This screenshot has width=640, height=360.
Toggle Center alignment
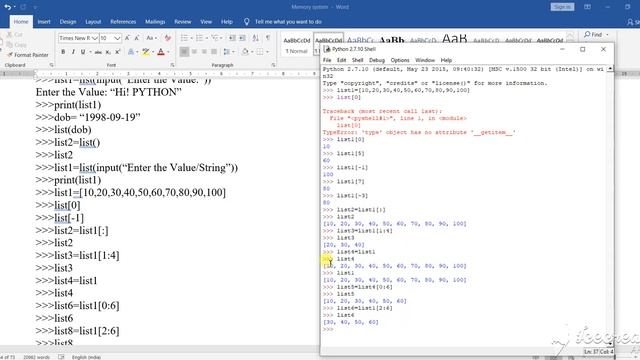tap(194, 52)
